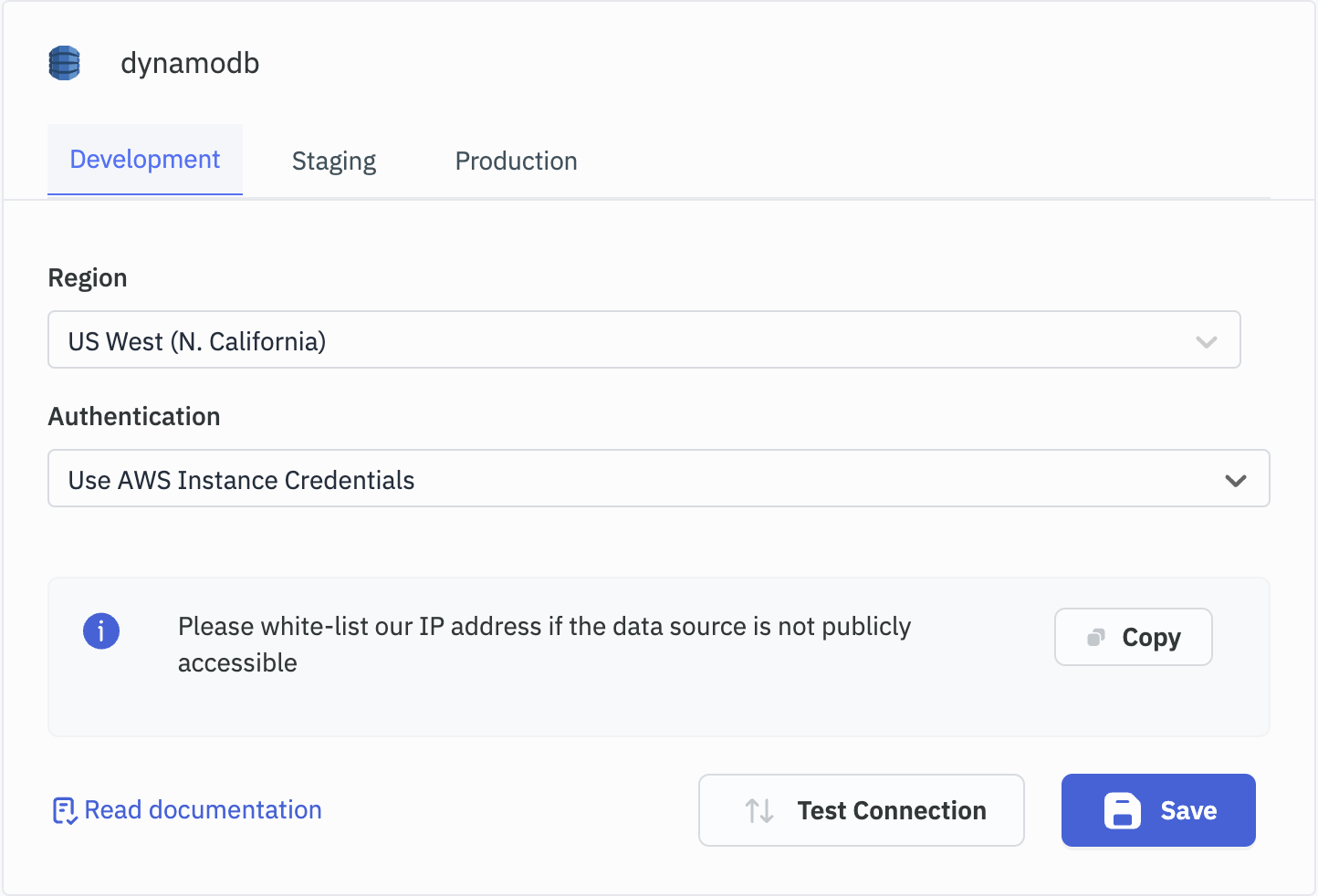Click the blue info circle icon
Screen dimensions: 1318x896
(101, 630)
